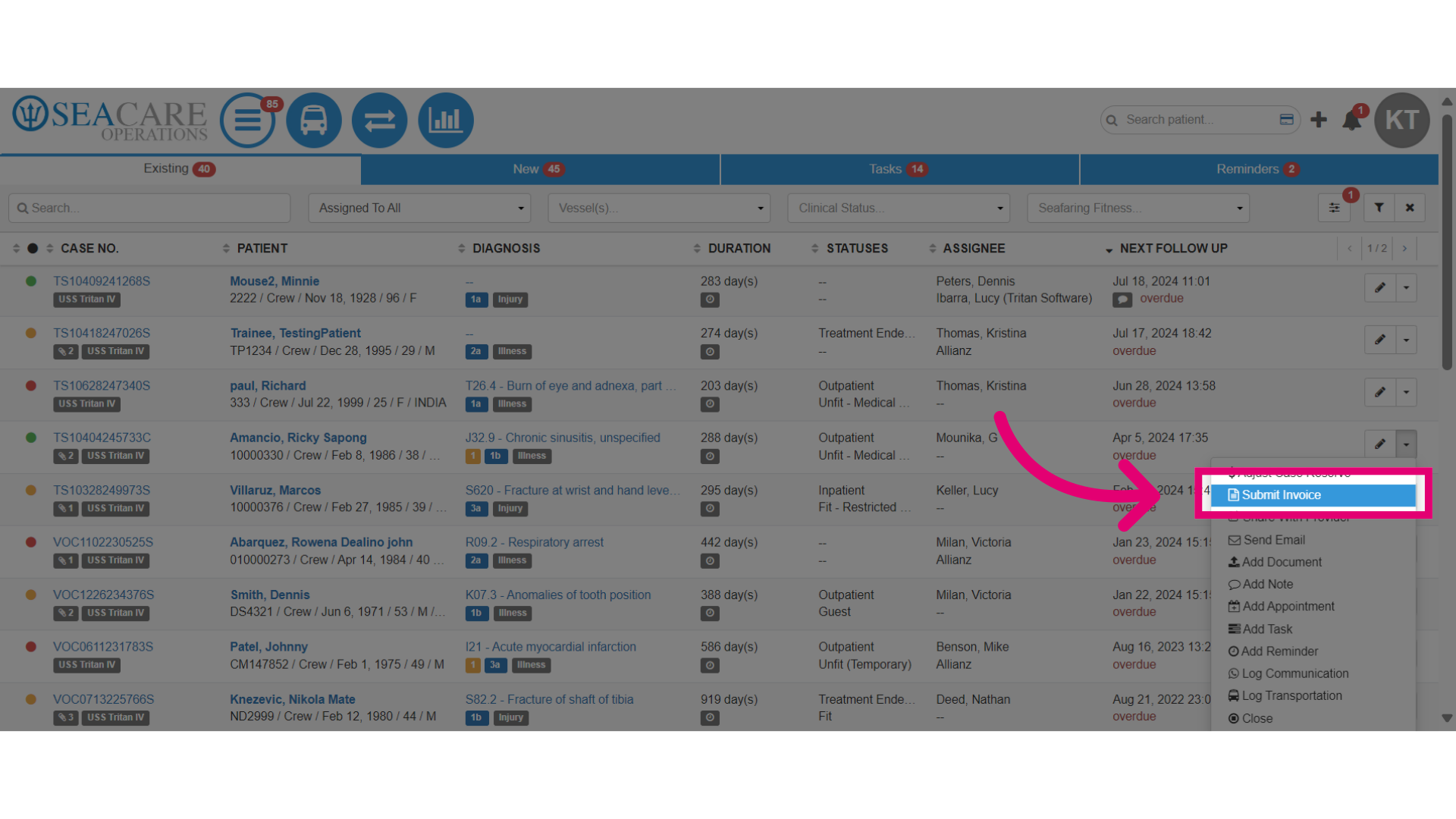
Task: Click duration clock icon for Mouse2, Minnie
Action: click(x=710, y=300)
